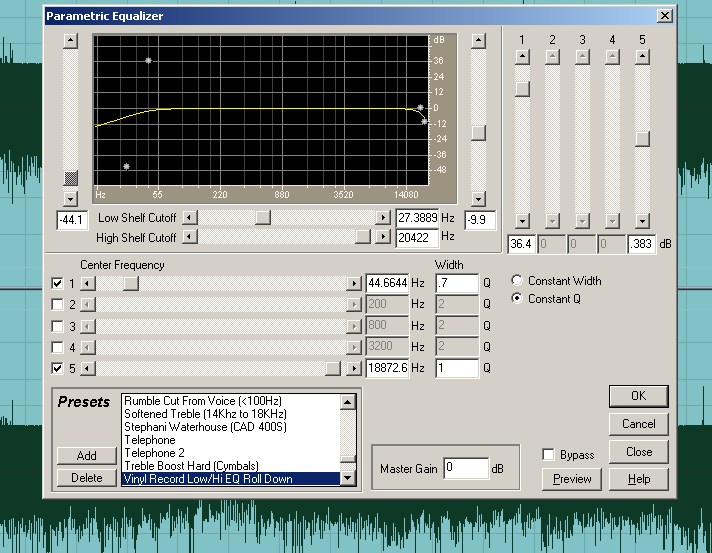Click the band 1 gain slider handle

click(521, 88)
